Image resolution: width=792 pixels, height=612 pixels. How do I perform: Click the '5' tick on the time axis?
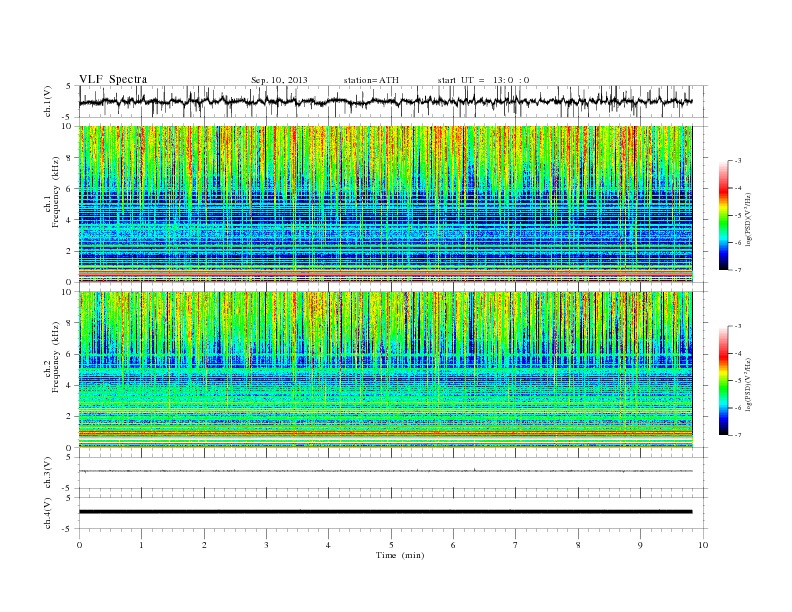coord(391,545)
